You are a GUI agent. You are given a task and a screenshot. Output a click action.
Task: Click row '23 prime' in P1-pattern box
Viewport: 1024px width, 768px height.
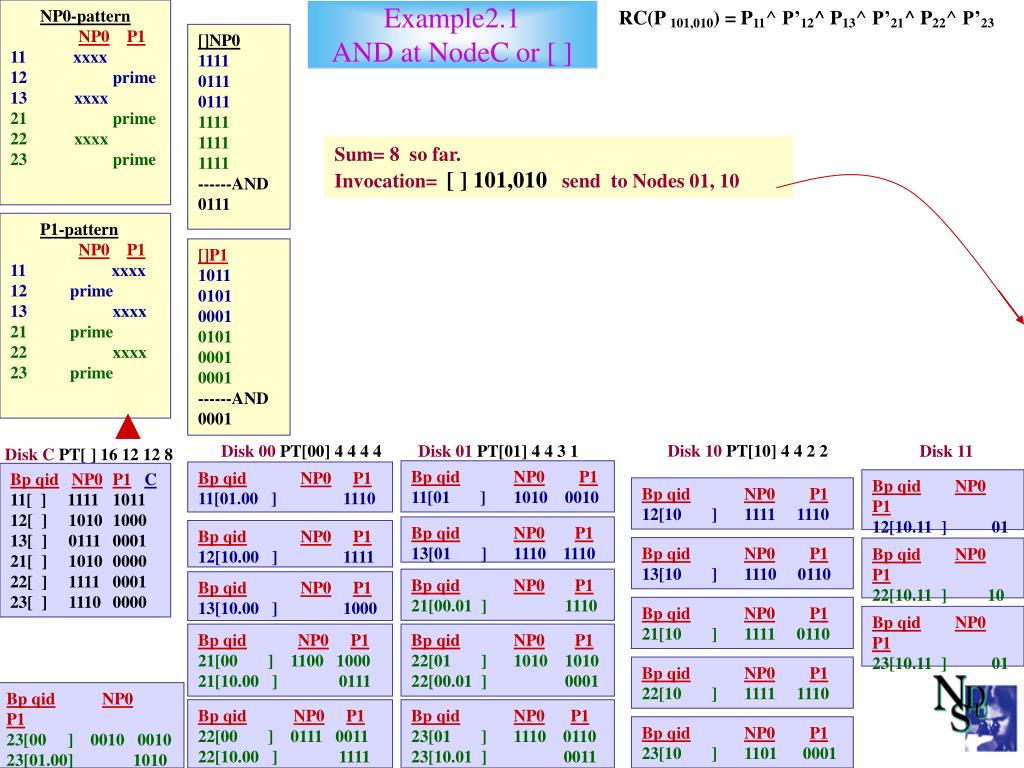(61, 373)
